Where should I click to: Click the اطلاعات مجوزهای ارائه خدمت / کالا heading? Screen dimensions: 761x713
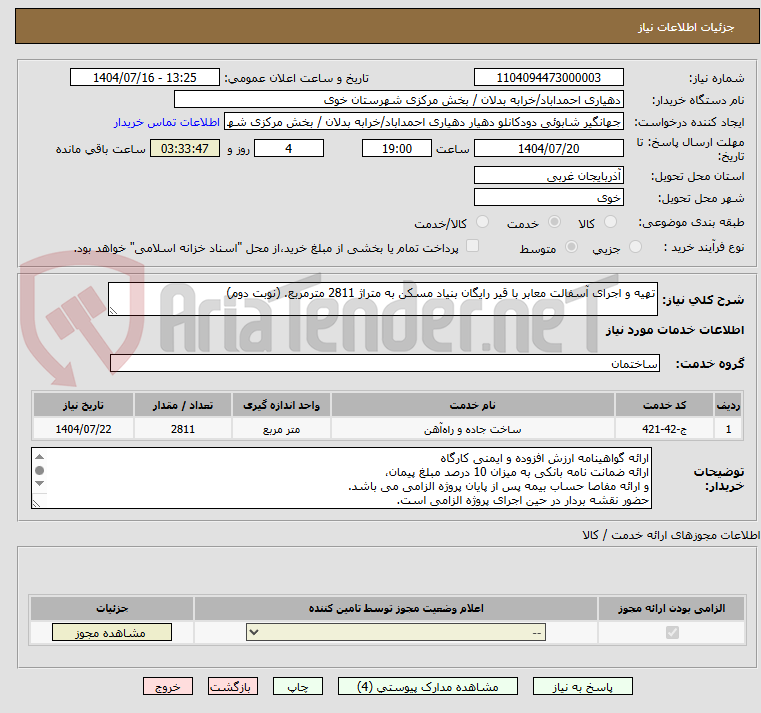coord(671,535)
